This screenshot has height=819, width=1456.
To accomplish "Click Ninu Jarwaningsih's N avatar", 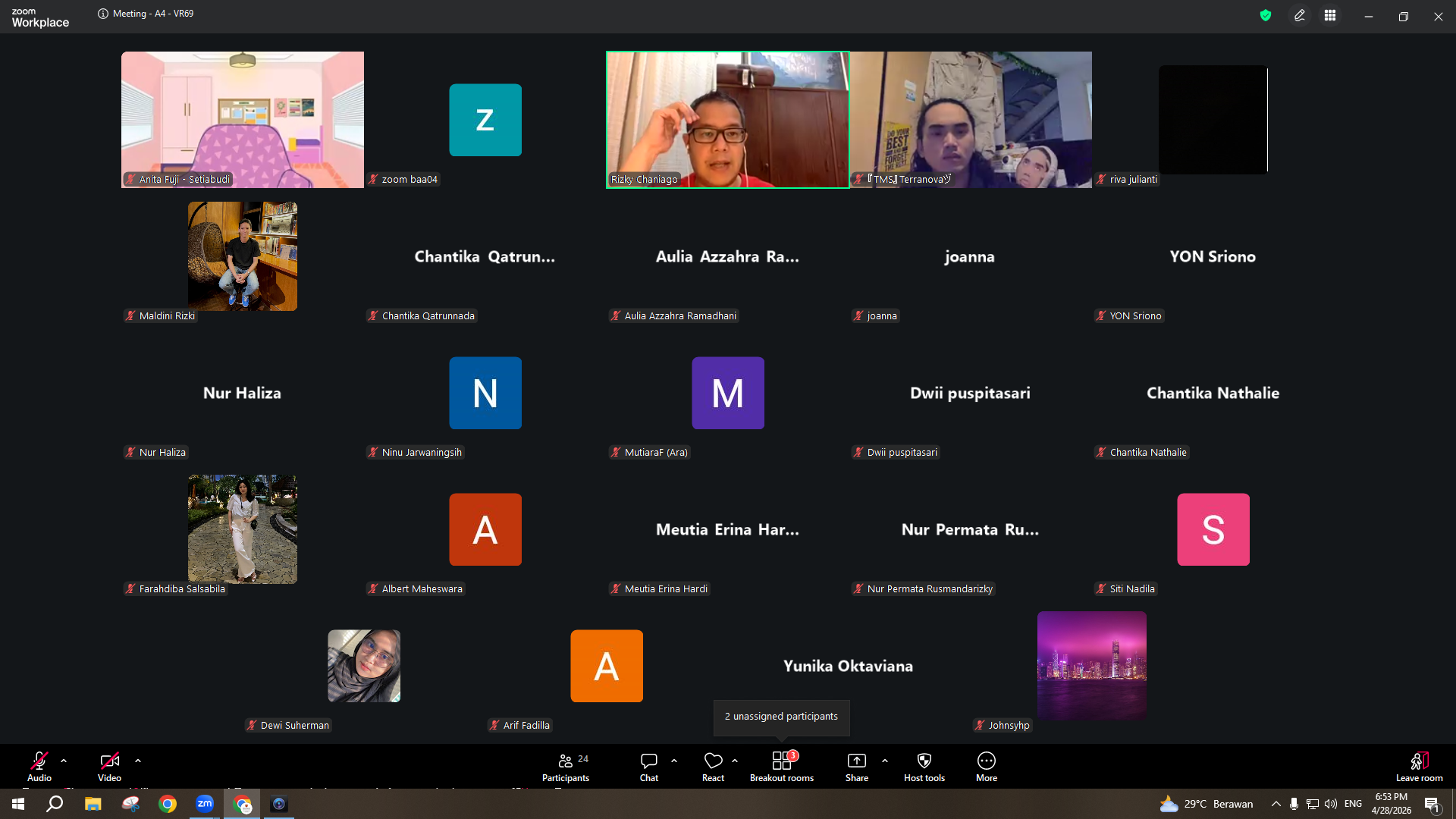I will [x=485, y=393].
